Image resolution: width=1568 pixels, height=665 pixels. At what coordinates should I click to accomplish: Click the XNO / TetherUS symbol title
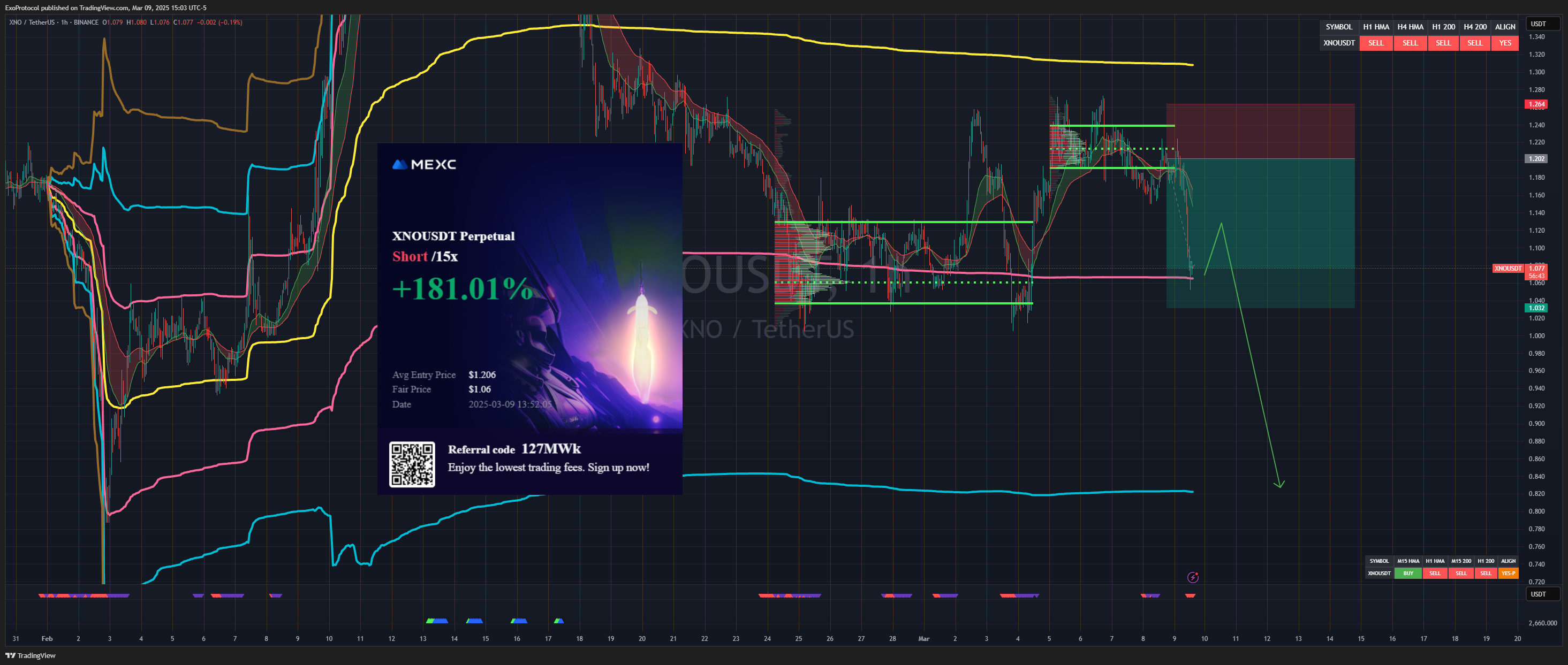point(32,22)
